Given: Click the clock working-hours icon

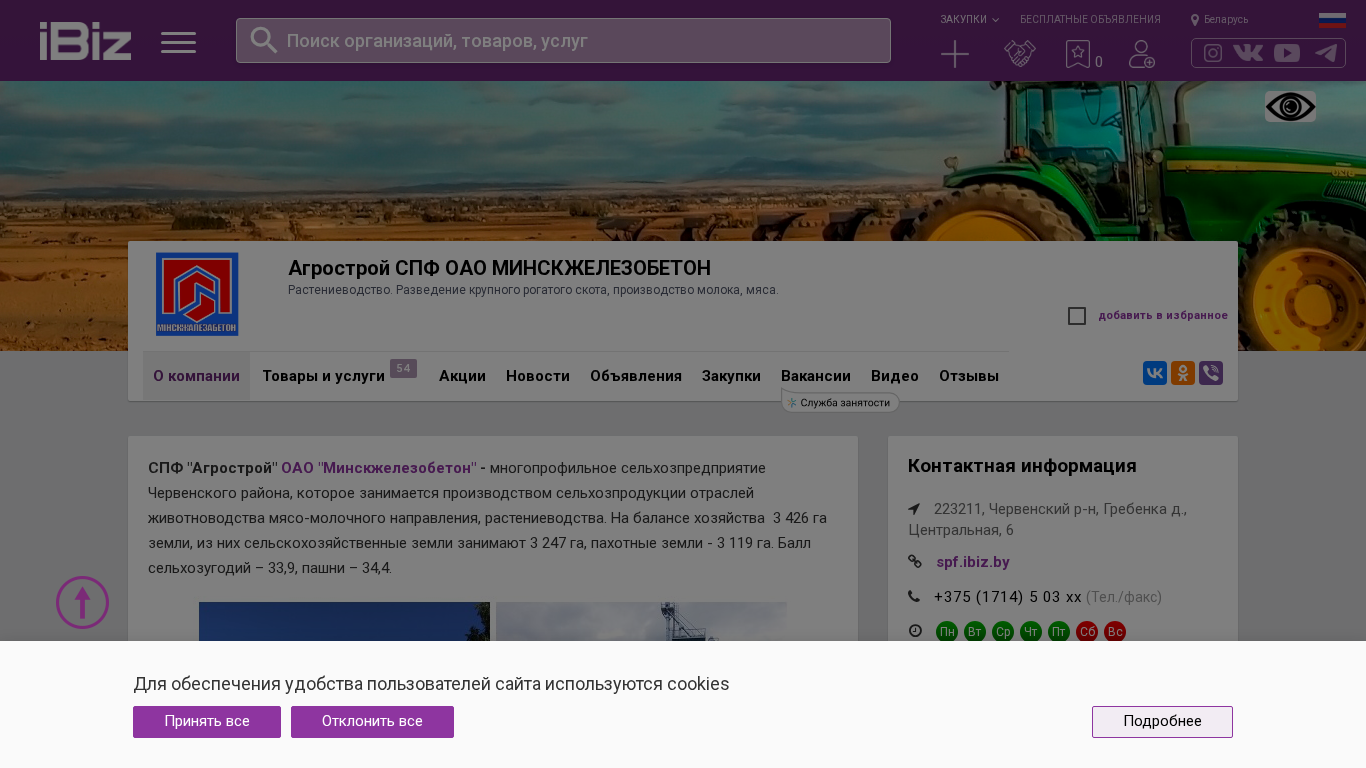Looking at the screenshot, I should (914, 631).
